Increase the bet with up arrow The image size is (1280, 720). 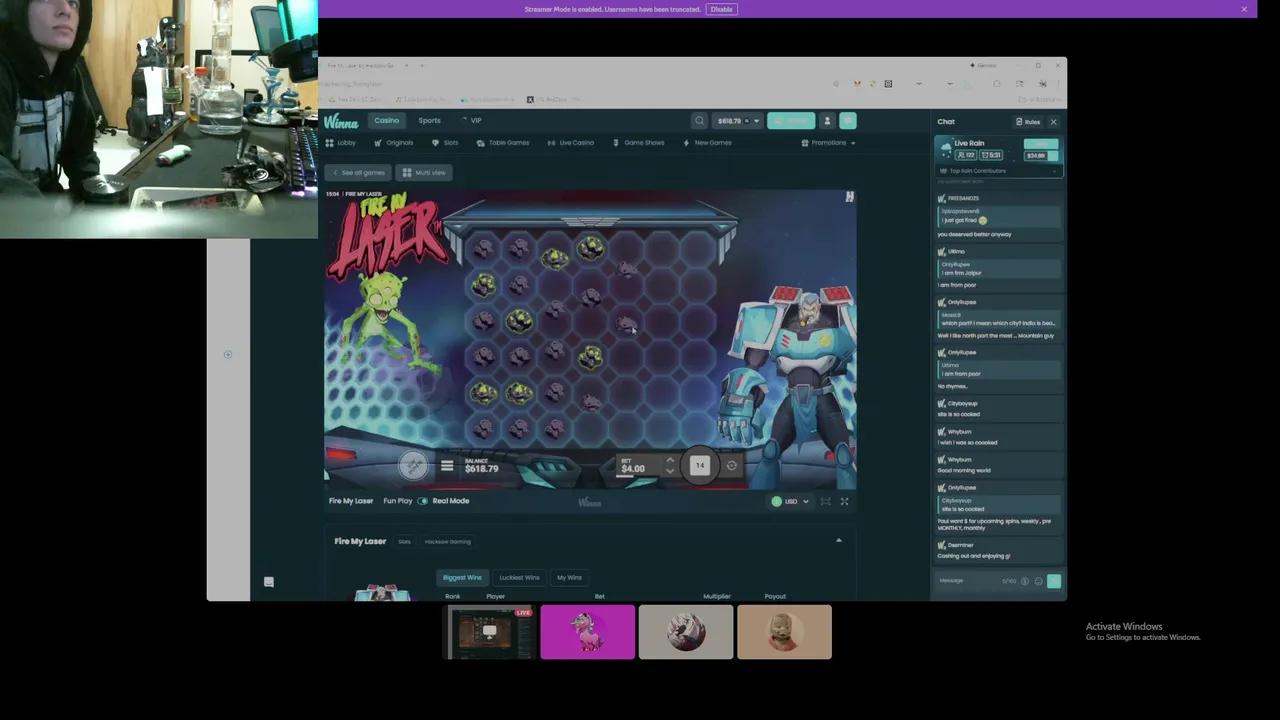670,461
